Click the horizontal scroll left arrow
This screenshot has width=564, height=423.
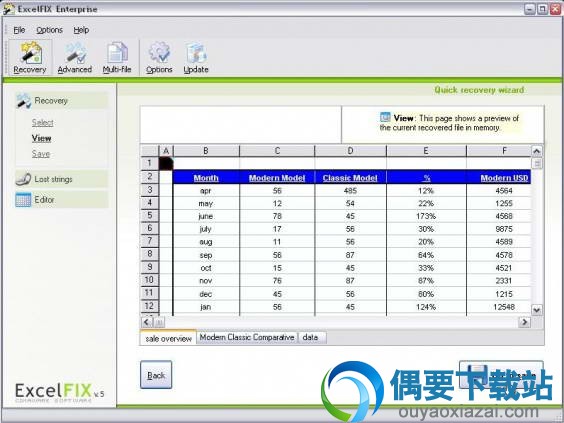point(146,322)
